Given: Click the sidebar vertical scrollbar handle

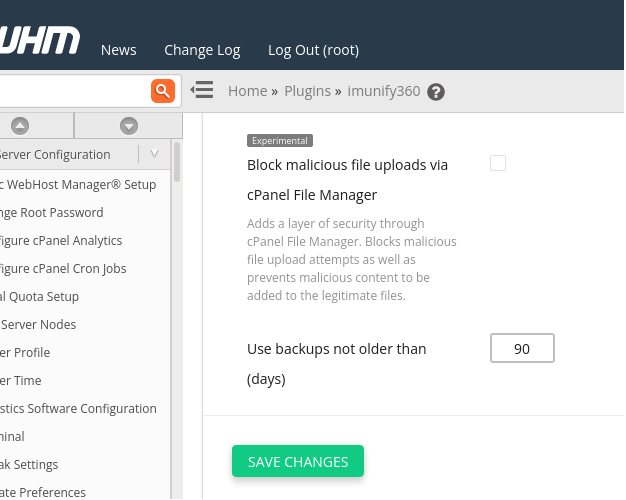Looking at the screenshot, I should 177,162.
